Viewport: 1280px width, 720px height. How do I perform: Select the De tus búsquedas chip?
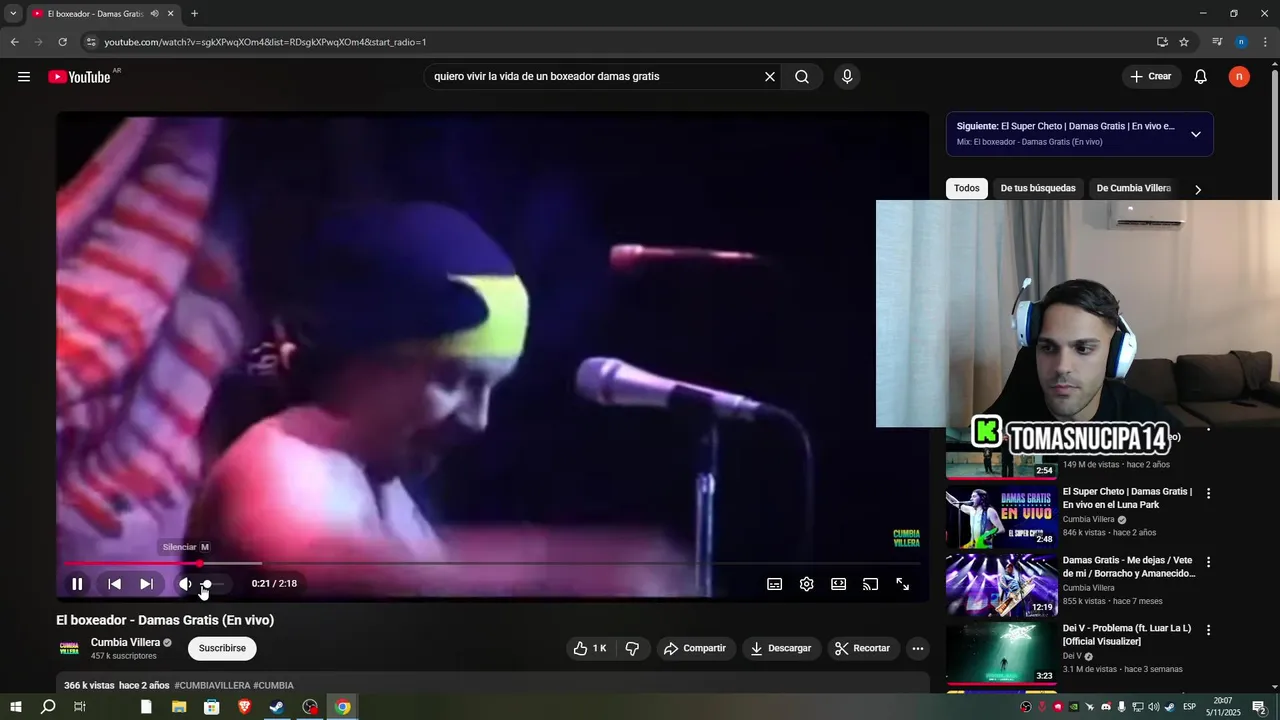click(1038, 188)
